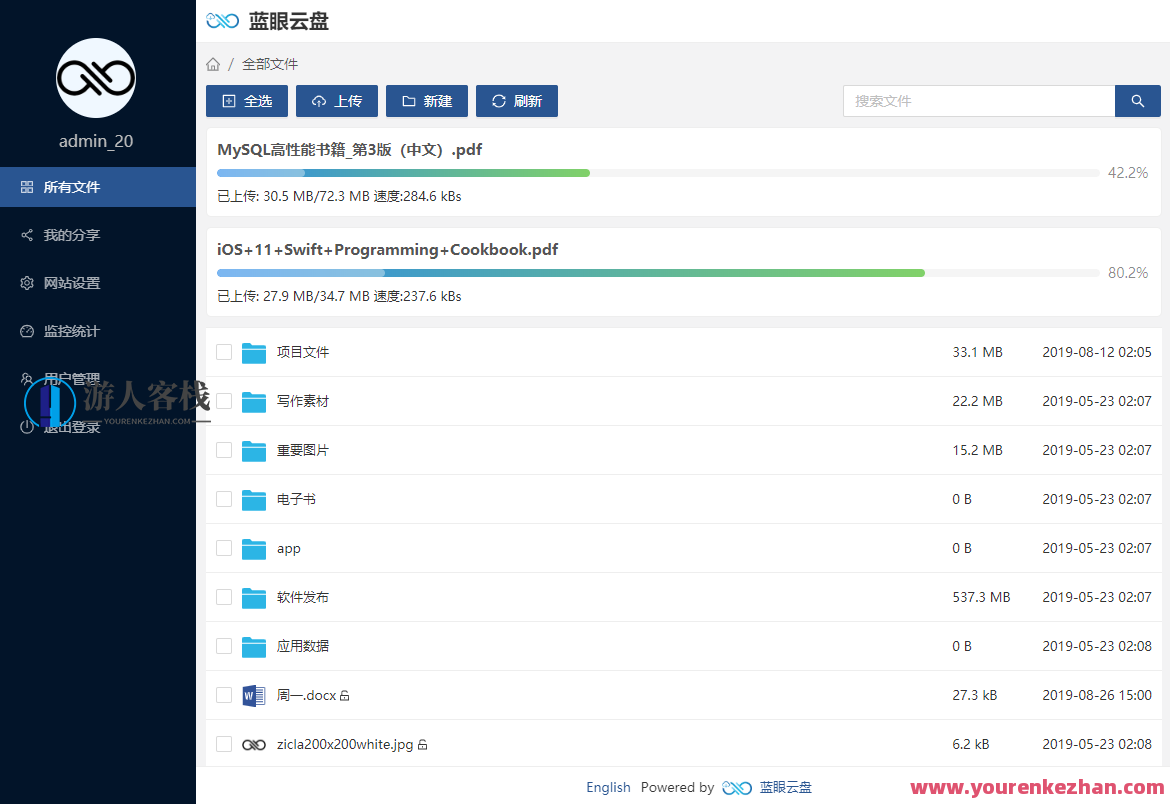This screenshot has height=804, width=1170.
Task: Switch language via the English link
Action: point(608,787)
